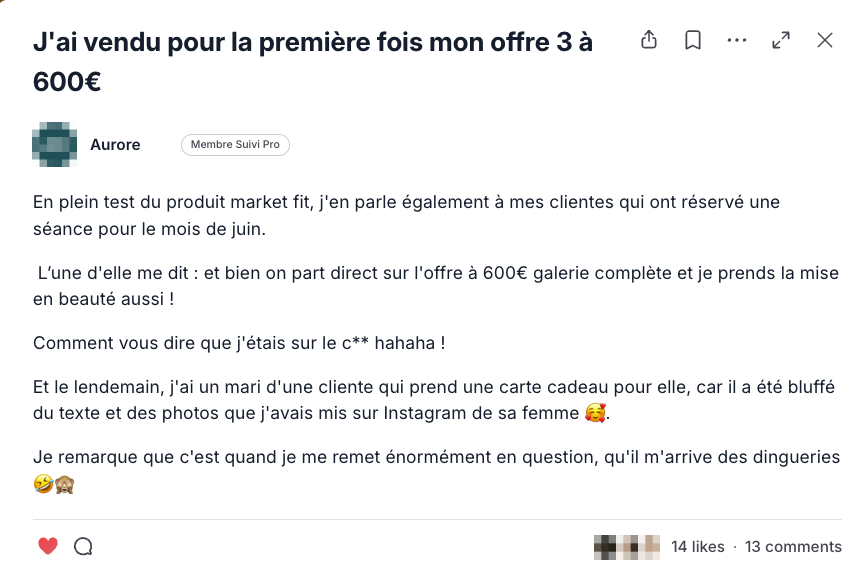Bookmark the post about the 600€ offer
This screenshot has width=858, height=578.
693,40
